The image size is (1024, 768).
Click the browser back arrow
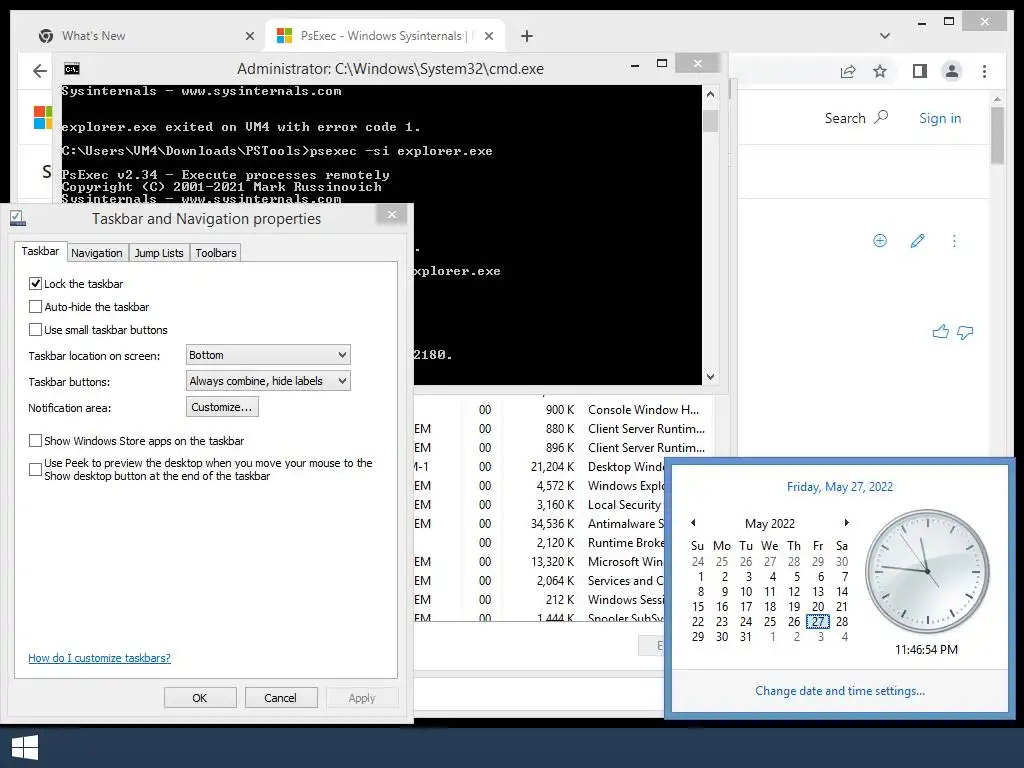[40, 71]
